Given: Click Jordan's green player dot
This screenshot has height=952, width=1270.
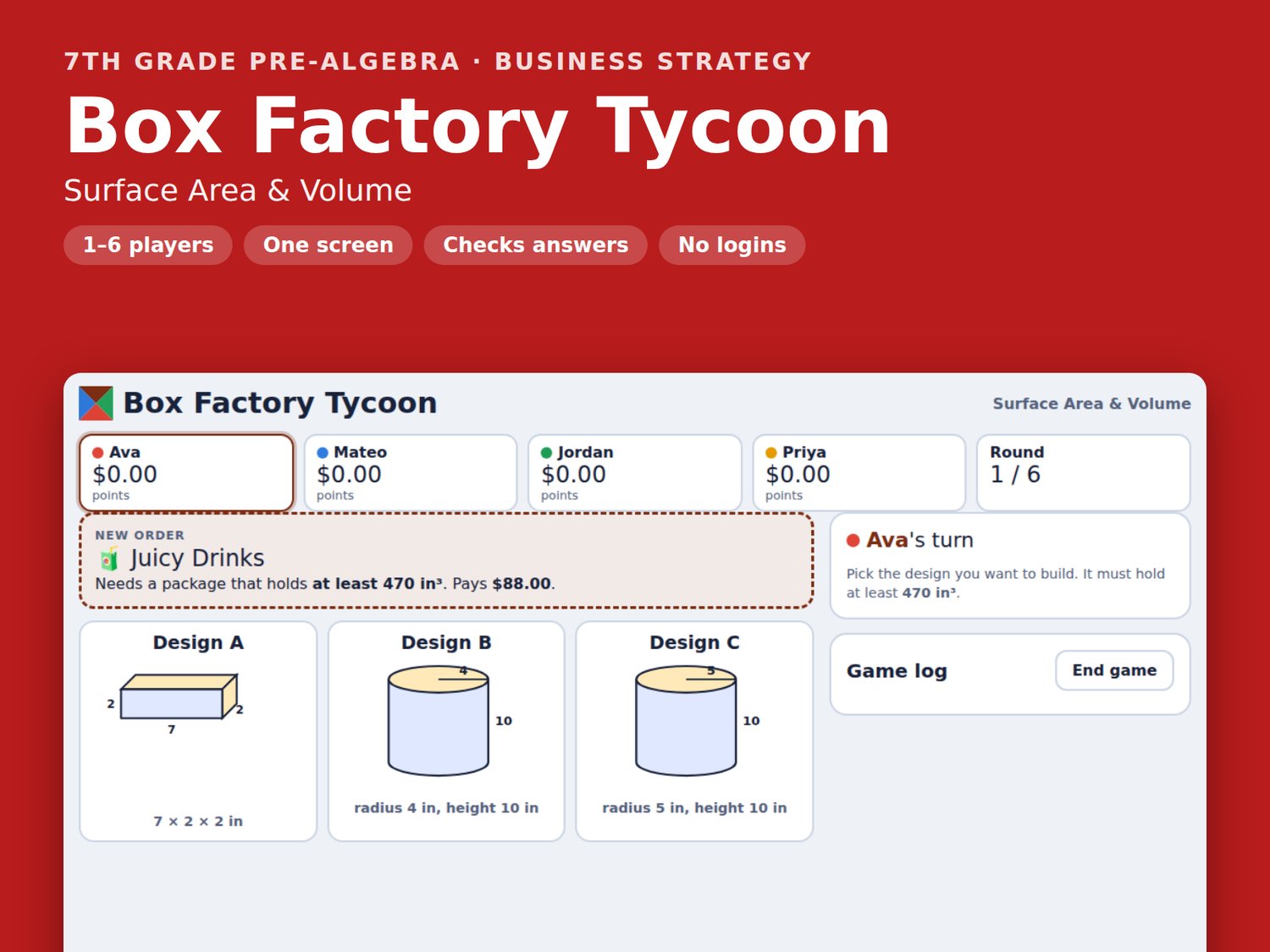Looking at the screenshot, I should coord(546,453).
